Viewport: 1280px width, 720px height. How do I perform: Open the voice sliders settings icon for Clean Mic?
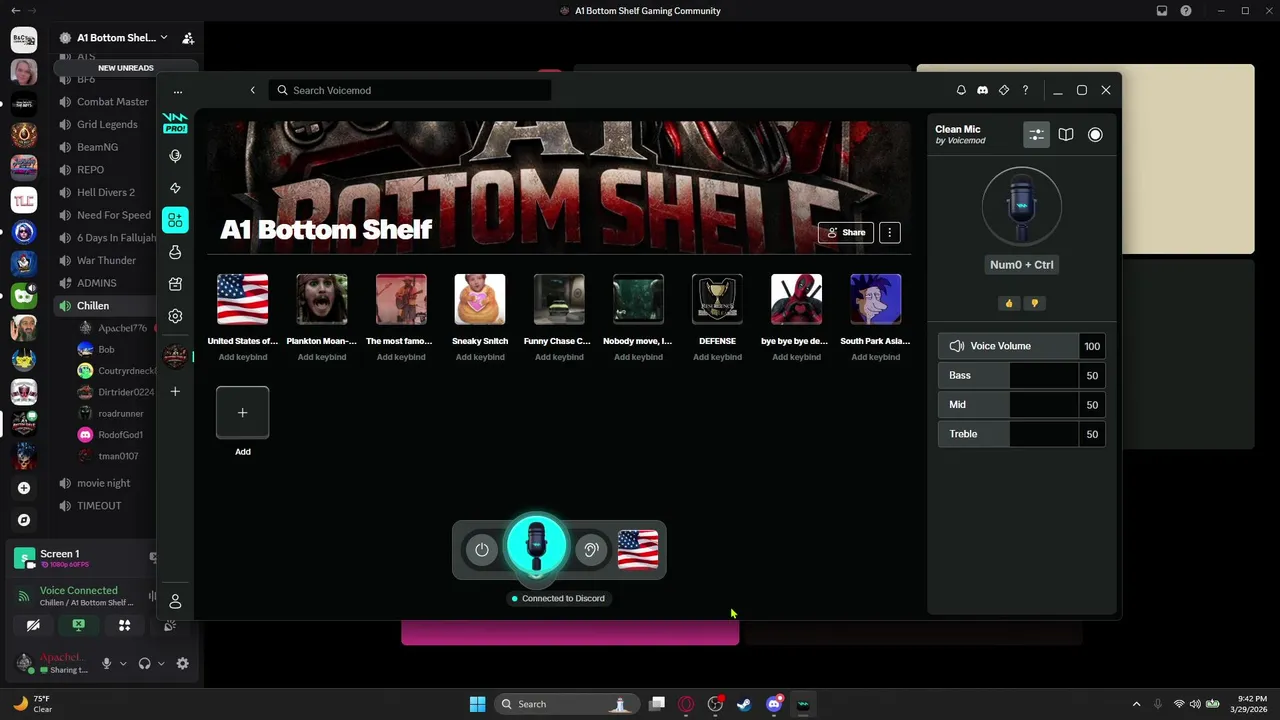1036,134
